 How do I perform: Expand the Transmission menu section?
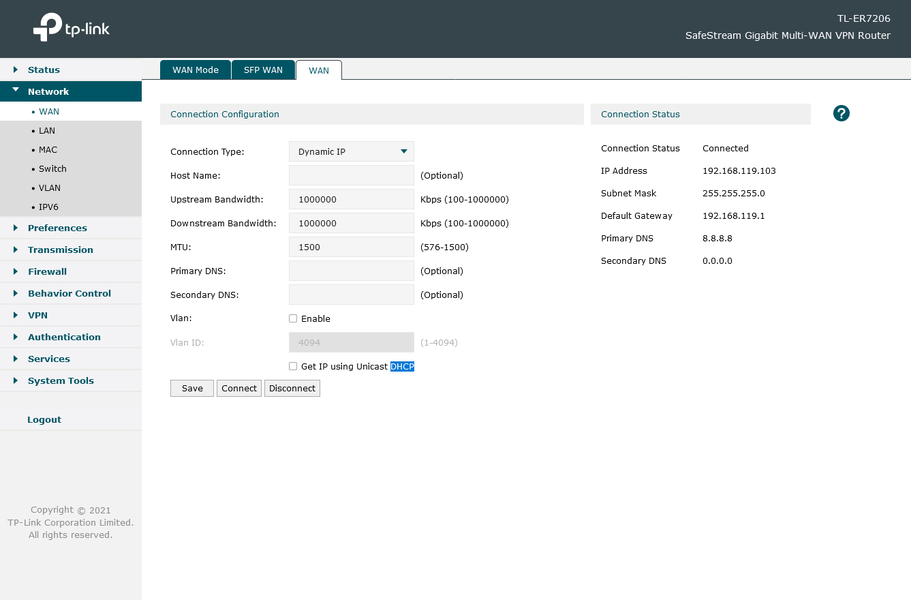point(71,250)
